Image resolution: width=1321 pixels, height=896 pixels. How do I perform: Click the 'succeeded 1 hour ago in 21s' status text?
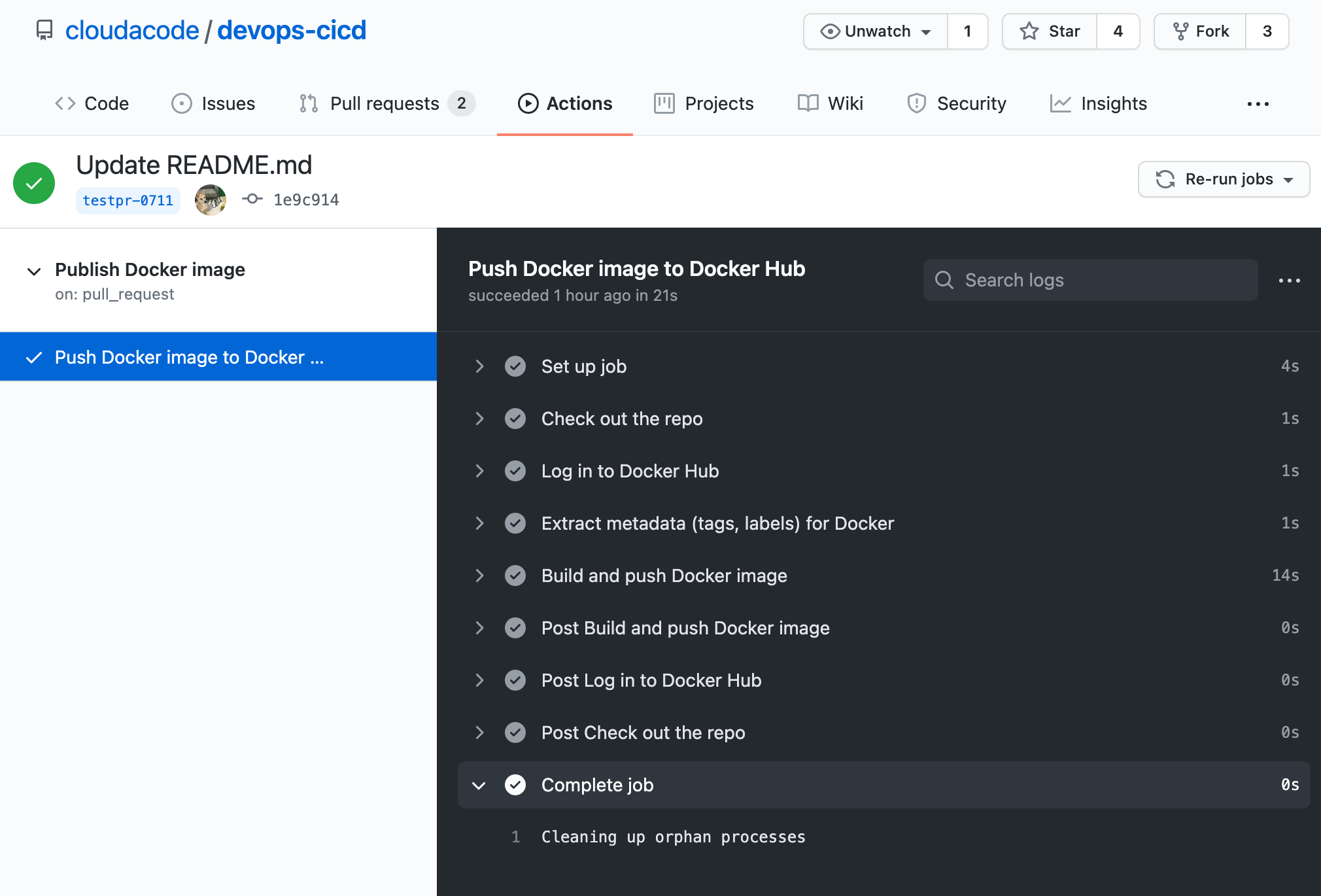(573, 296)
